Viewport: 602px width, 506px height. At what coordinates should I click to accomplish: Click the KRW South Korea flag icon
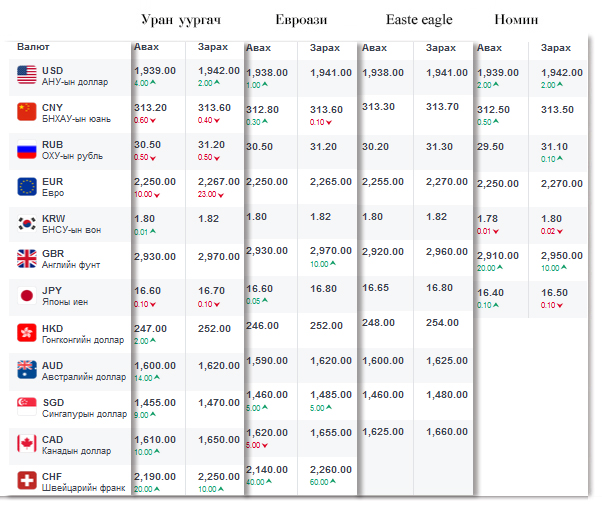27,222
